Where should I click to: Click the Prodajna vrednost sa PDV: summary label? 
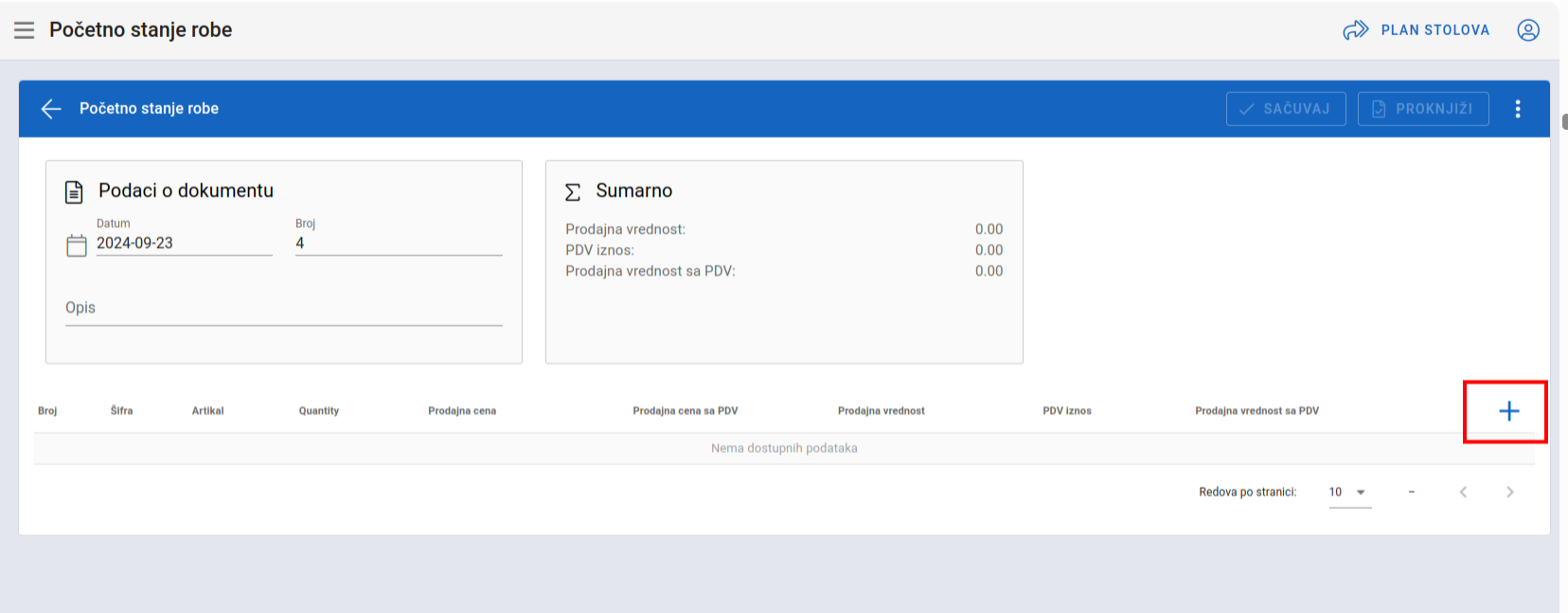click(x=650, y=271)
